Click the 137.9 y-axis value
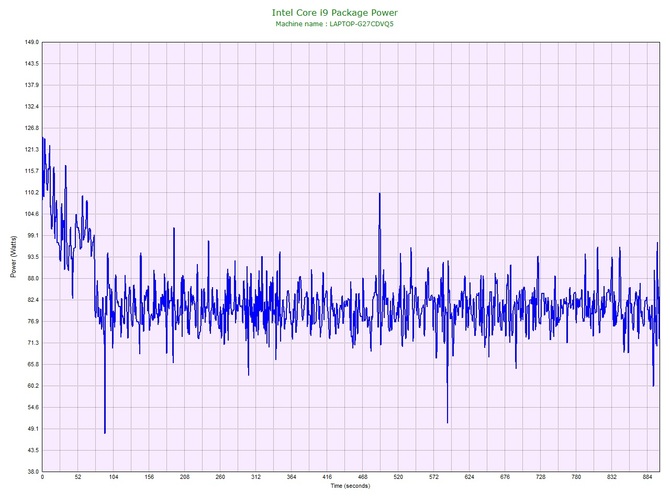The height and width of the screenshot is (503, 670). [32, 85]
